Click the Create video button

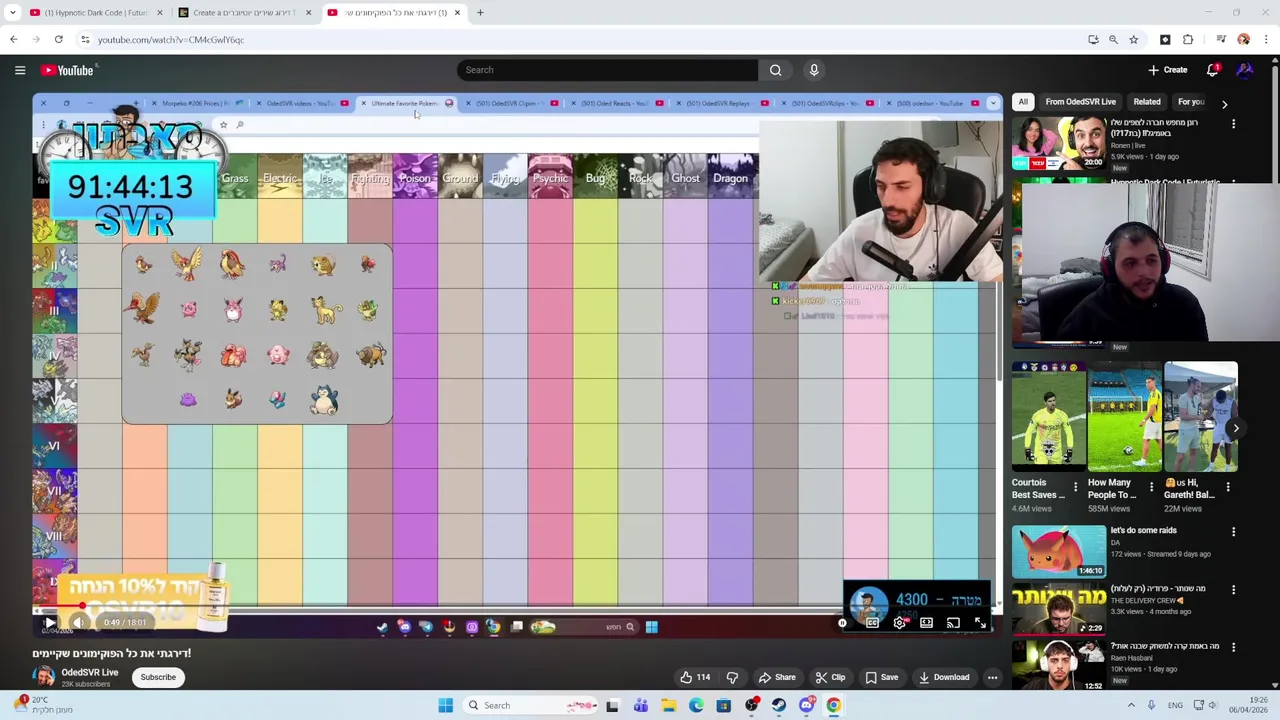pos(1167,70)
